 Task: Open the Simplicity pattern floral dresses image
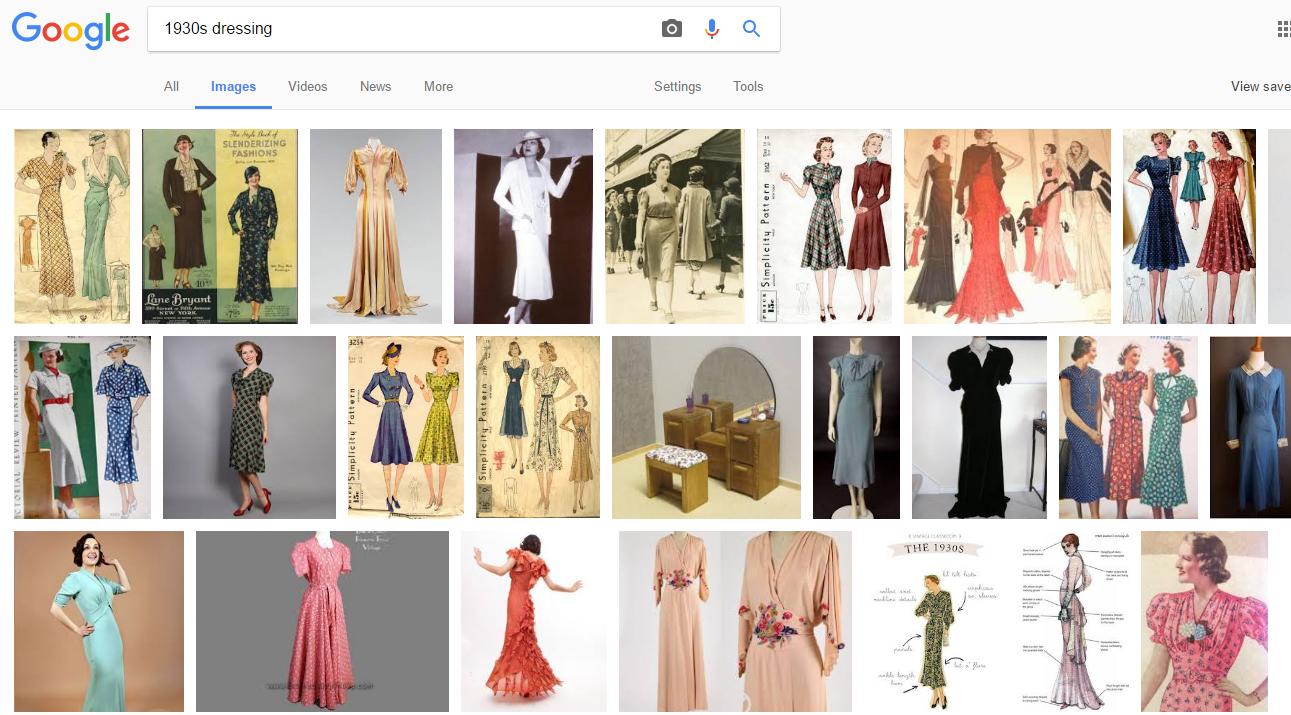538,427
